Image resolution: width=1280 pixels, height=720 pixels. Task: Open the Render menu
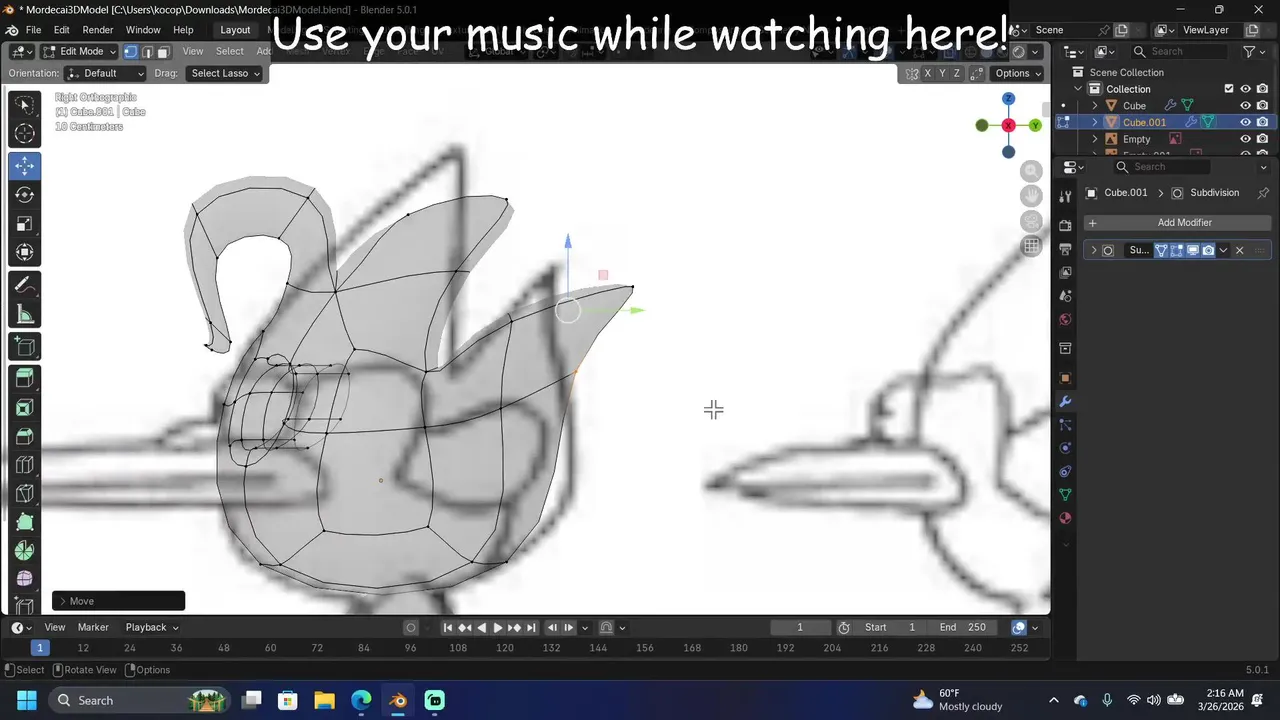point(97,30)
